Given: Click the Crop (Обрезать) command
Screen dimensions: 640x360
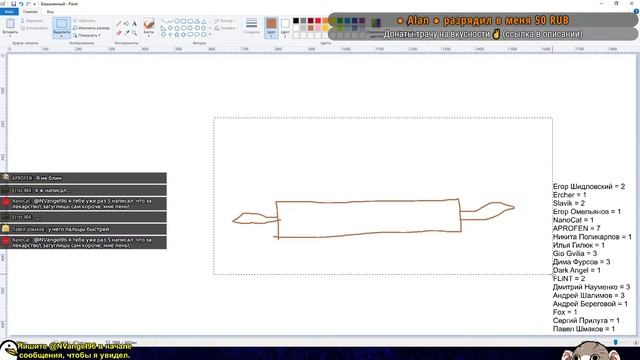Looking at the screenshot, I should tap(84, 20).
